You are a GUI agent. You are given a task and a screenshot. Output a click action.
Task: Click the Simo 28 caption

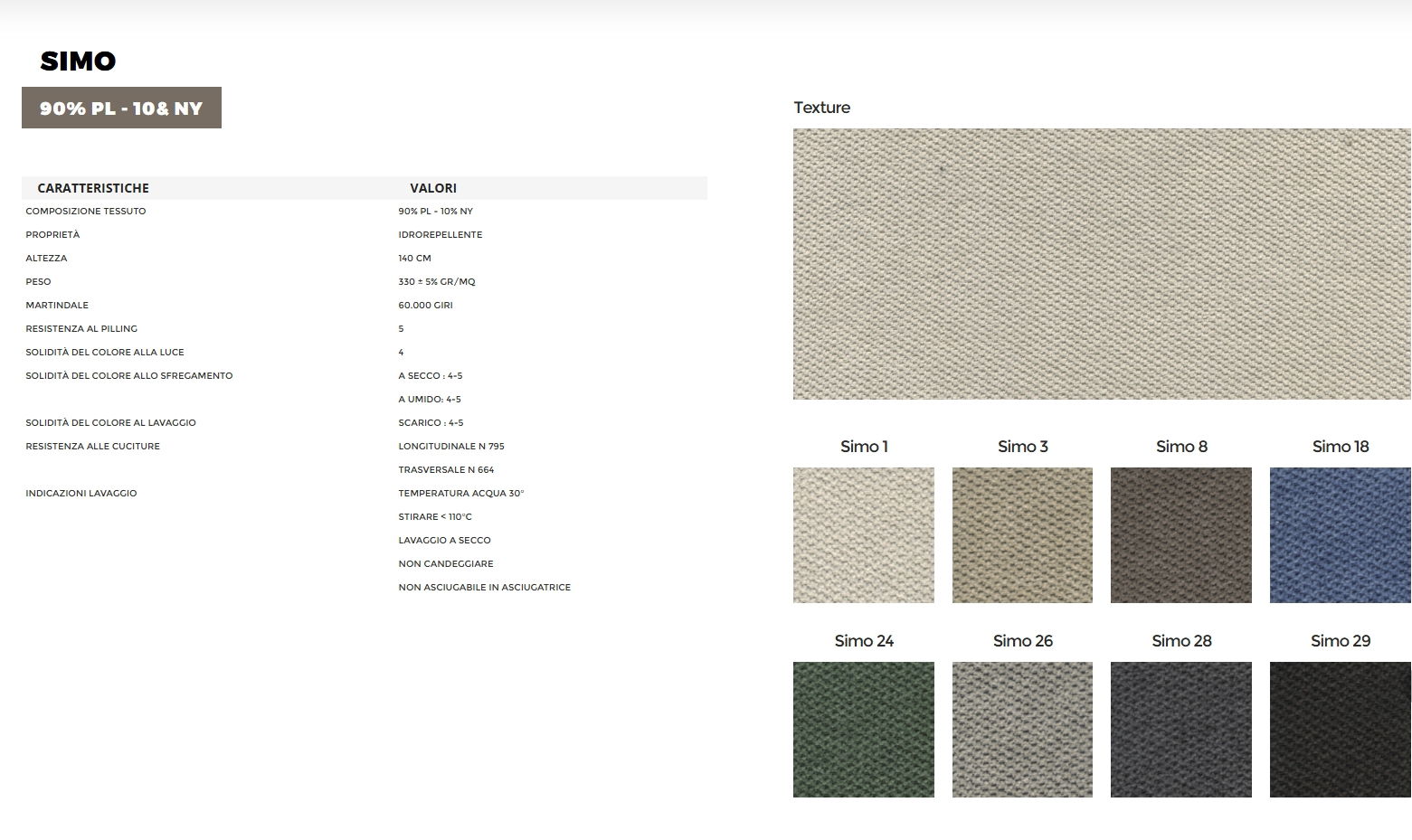[1181, 640]
